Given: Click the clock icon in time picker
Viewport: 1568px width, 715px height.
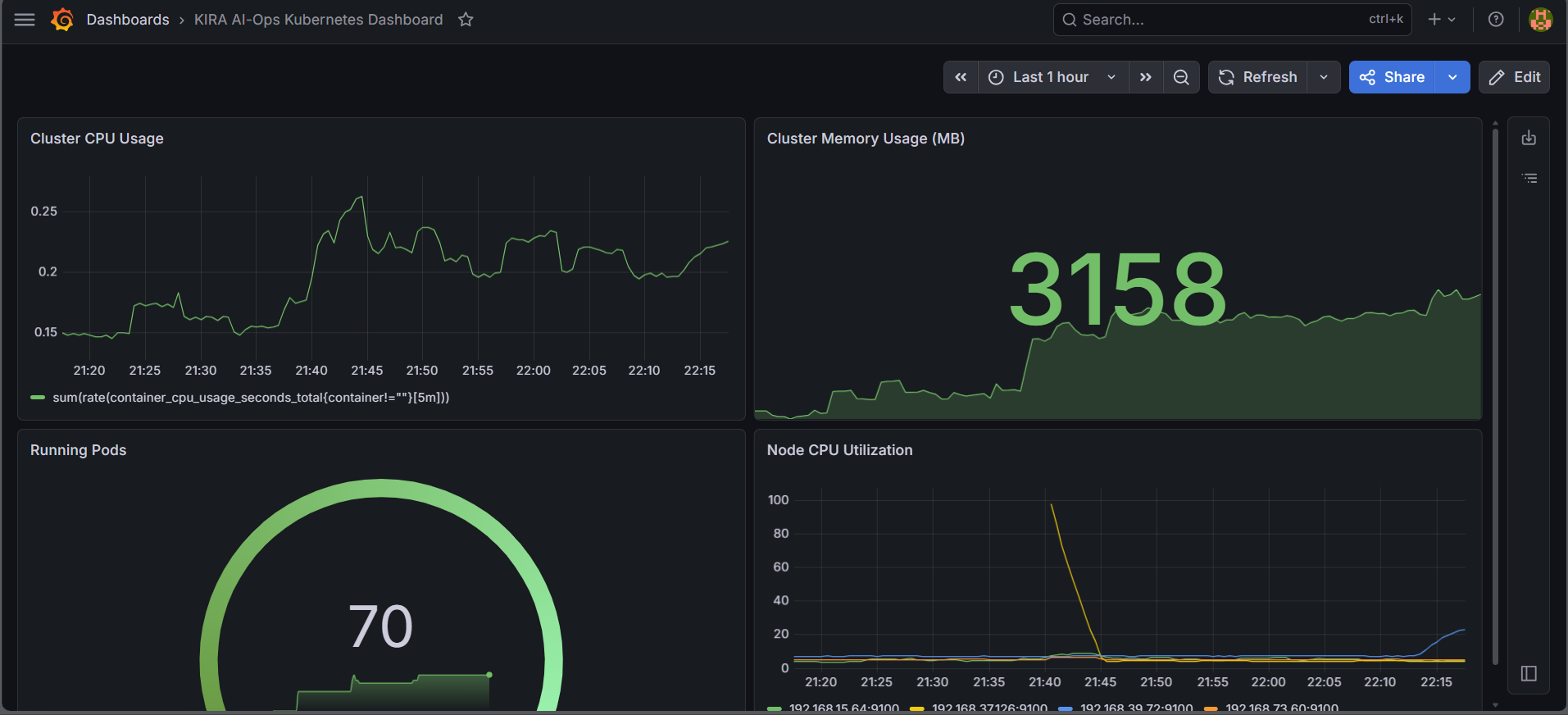Looking at the screenshot, I should click(x=996, y=77).
